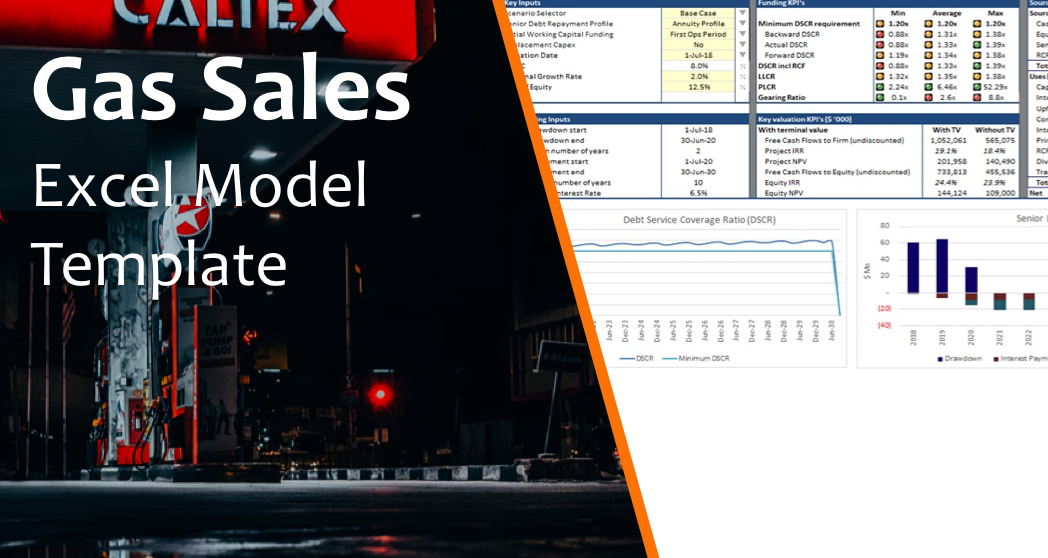Click the With TV column header
The height and width of the screenshot is (558, 1048).
point(946,130)
